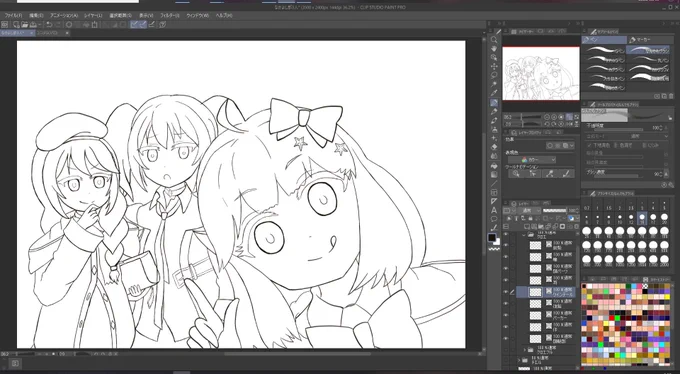Viewport: 680px width, 374px height.
Task: Select the Ruler tool
Action: click(494, 201)
